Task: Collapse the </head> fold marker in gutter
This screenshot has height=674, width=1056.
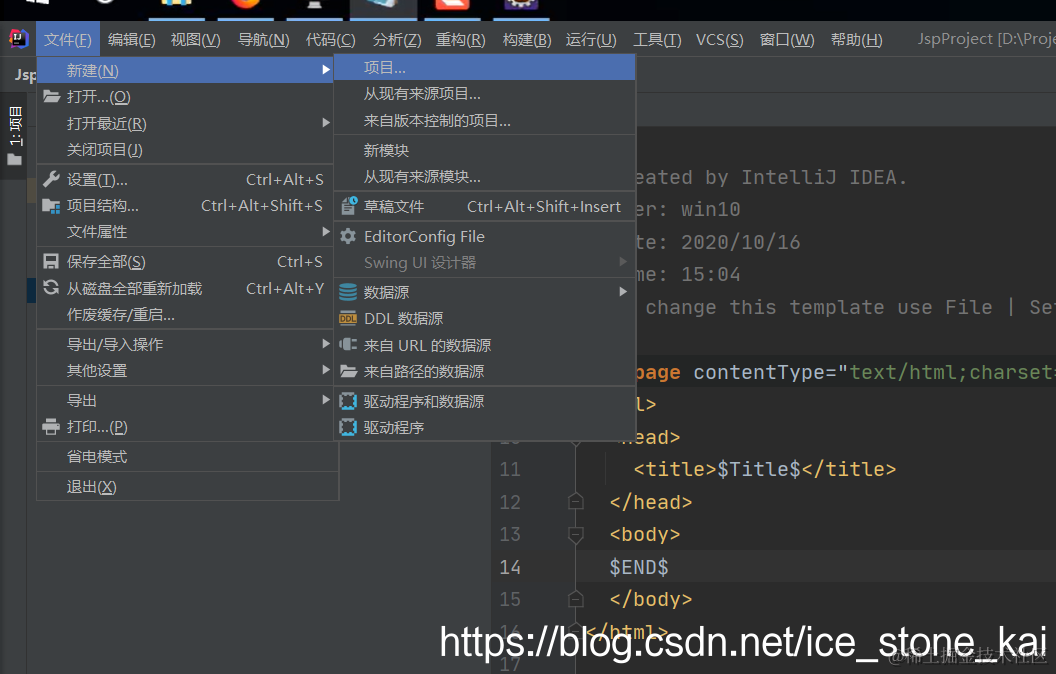Action: [576, 502]
